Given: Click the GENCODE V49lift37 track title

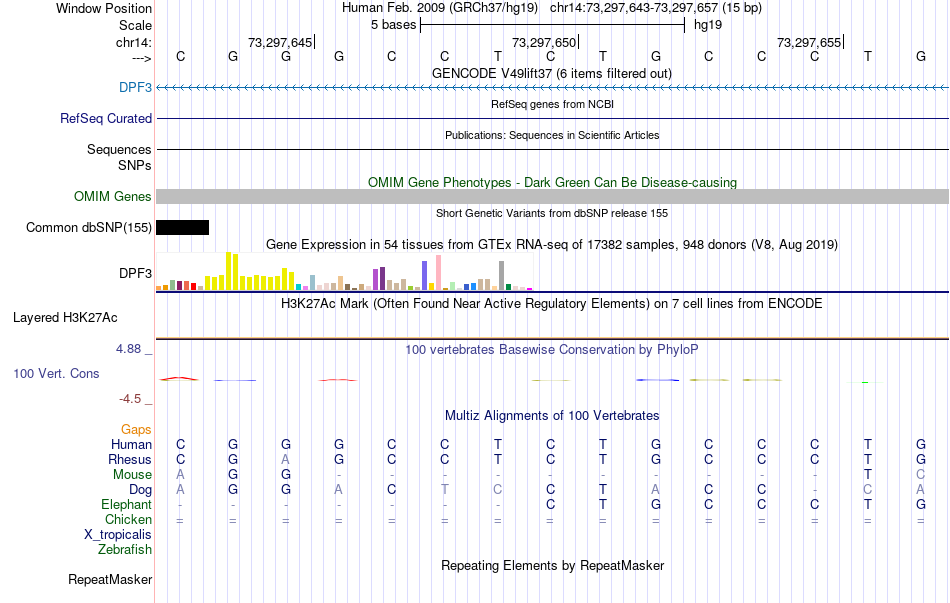Looking at the screenshot, I should [552, 73].
